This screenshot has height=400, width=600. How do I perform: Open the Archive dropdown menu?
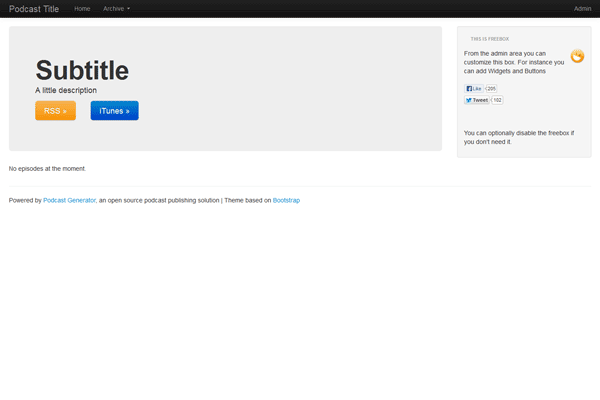coord(116,8)
